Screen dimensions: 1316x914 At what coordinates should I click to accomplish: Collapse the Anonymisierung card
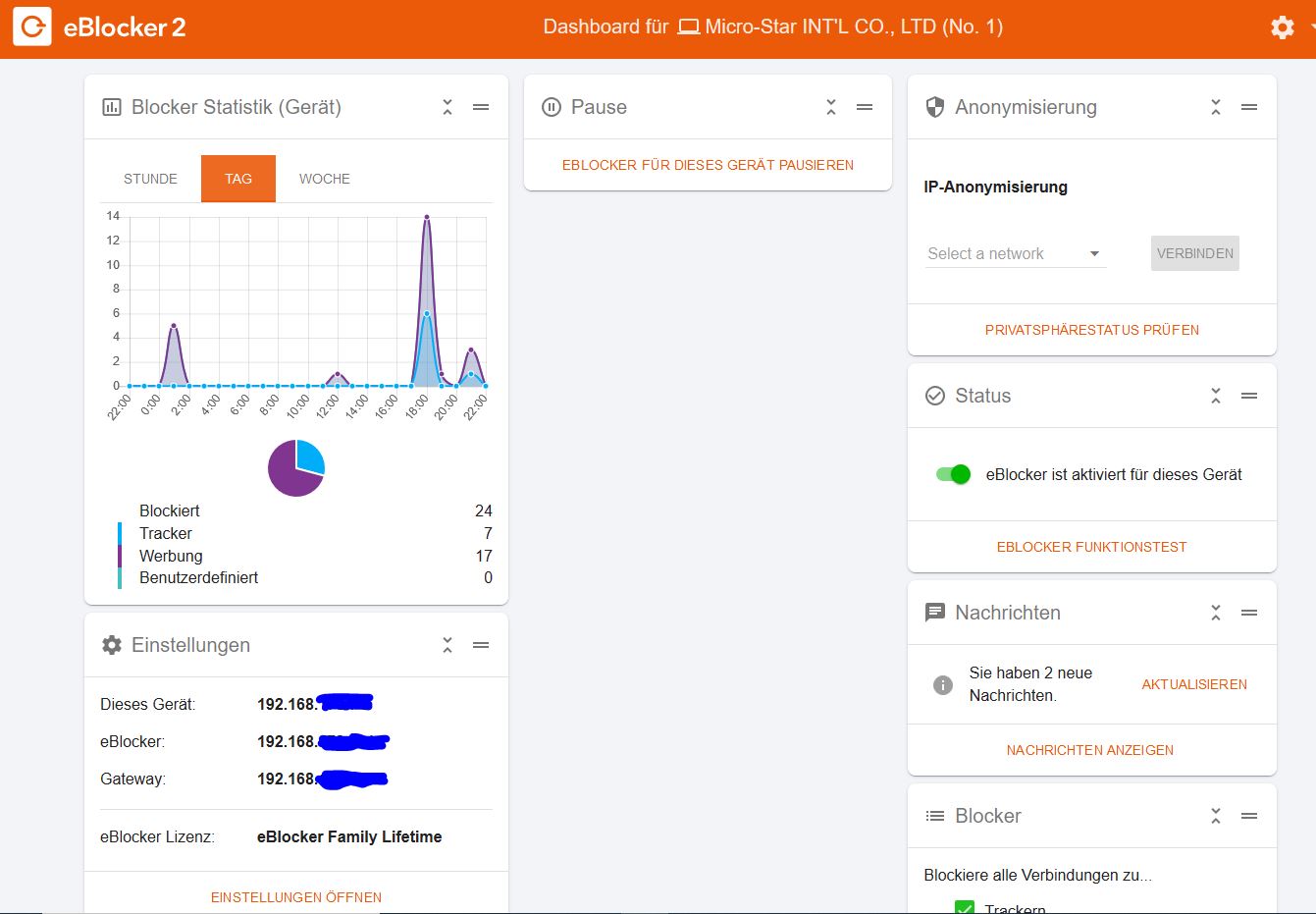[1216, 107]
